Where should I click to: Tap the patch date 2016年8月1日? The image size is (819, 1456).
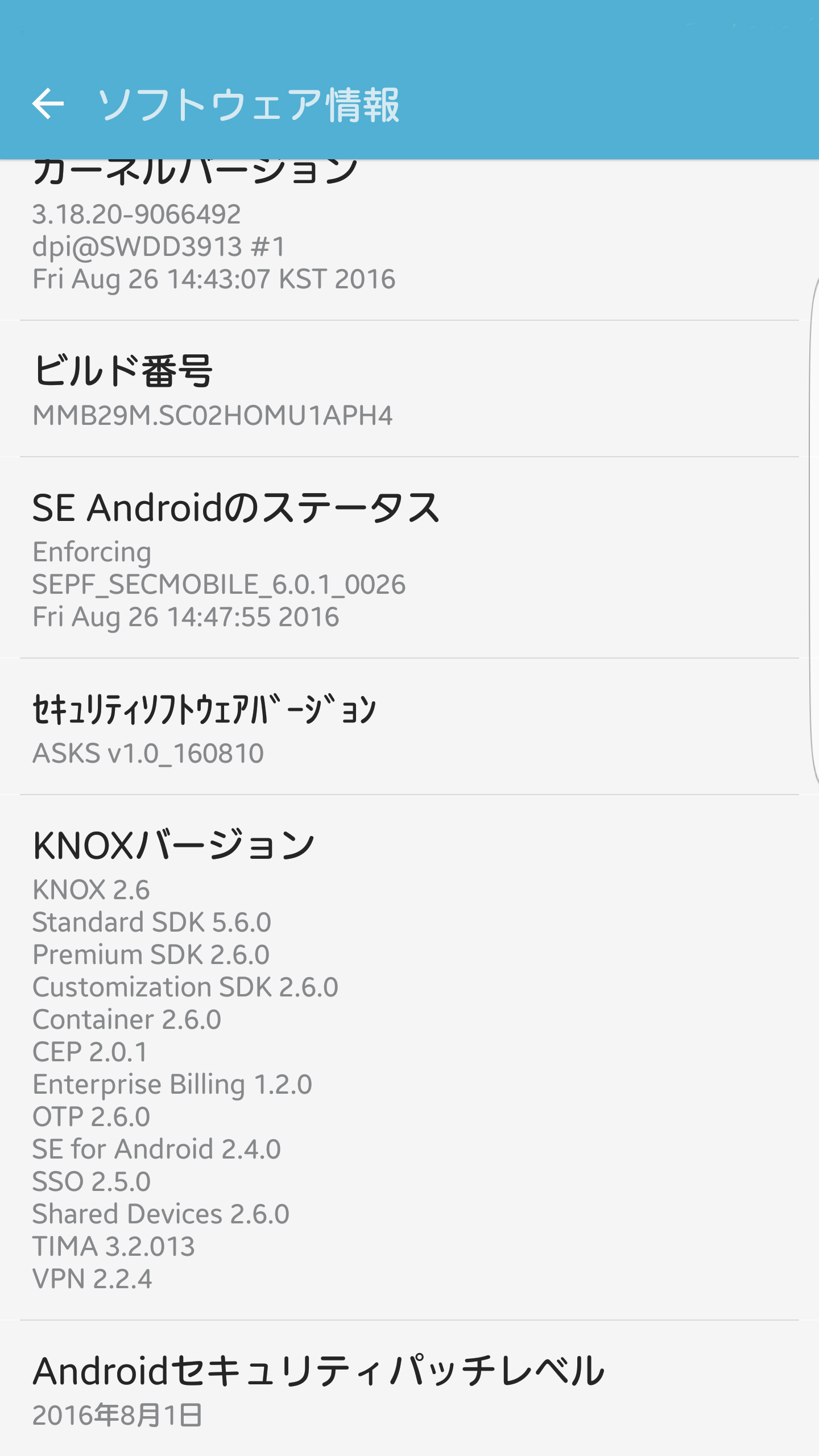117,1416
